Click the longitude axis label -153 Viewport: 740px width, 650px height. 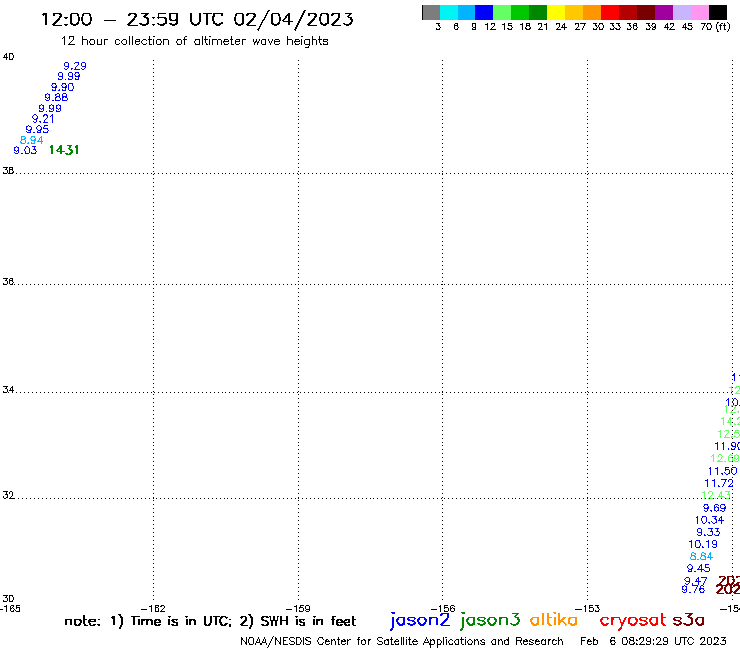[x=588, y=609]
